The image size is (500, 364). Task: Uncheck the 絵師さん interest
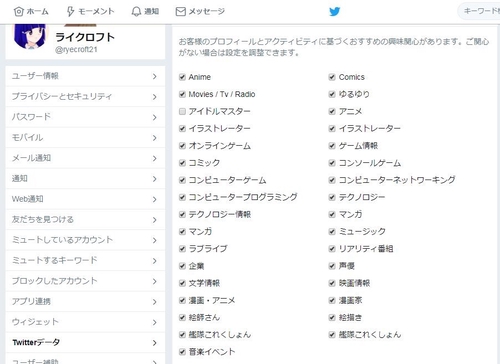[182, 317]
